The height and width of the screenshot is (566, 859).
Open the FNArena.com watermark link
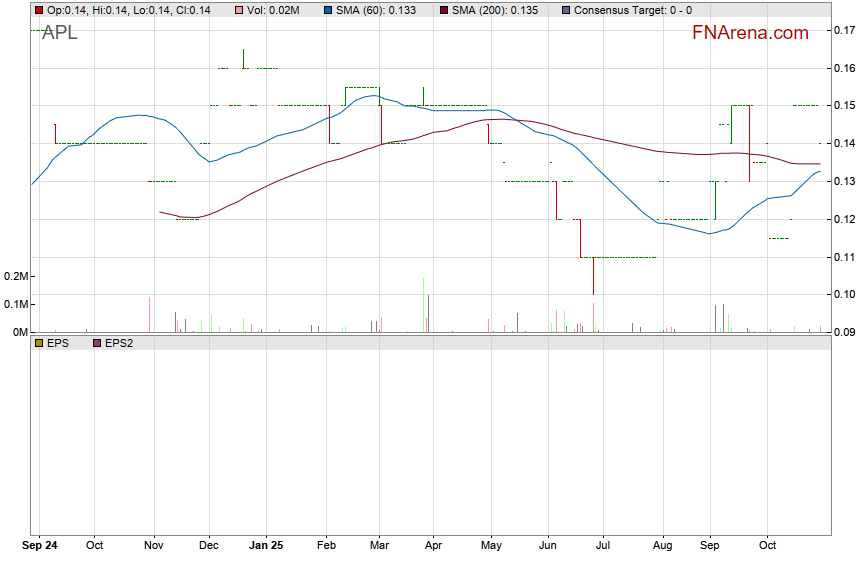[750, 33]
